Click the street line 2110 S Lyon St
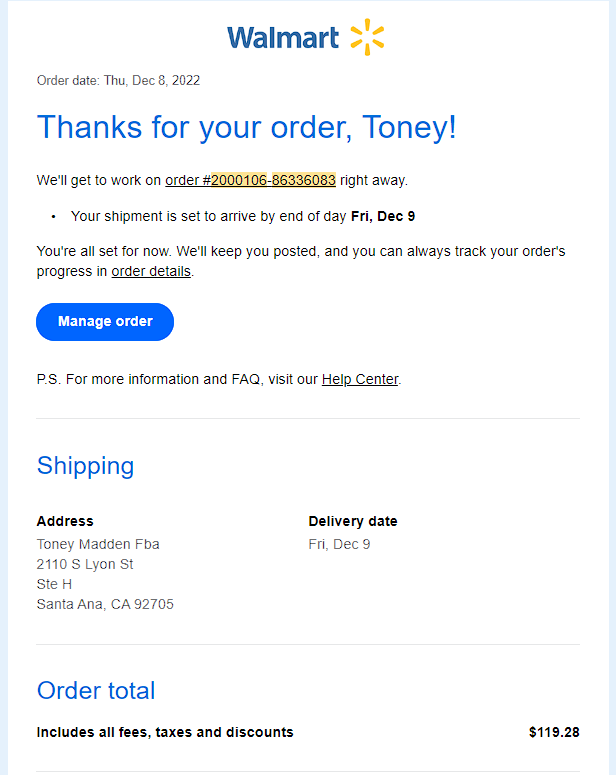 coord(85,564)
